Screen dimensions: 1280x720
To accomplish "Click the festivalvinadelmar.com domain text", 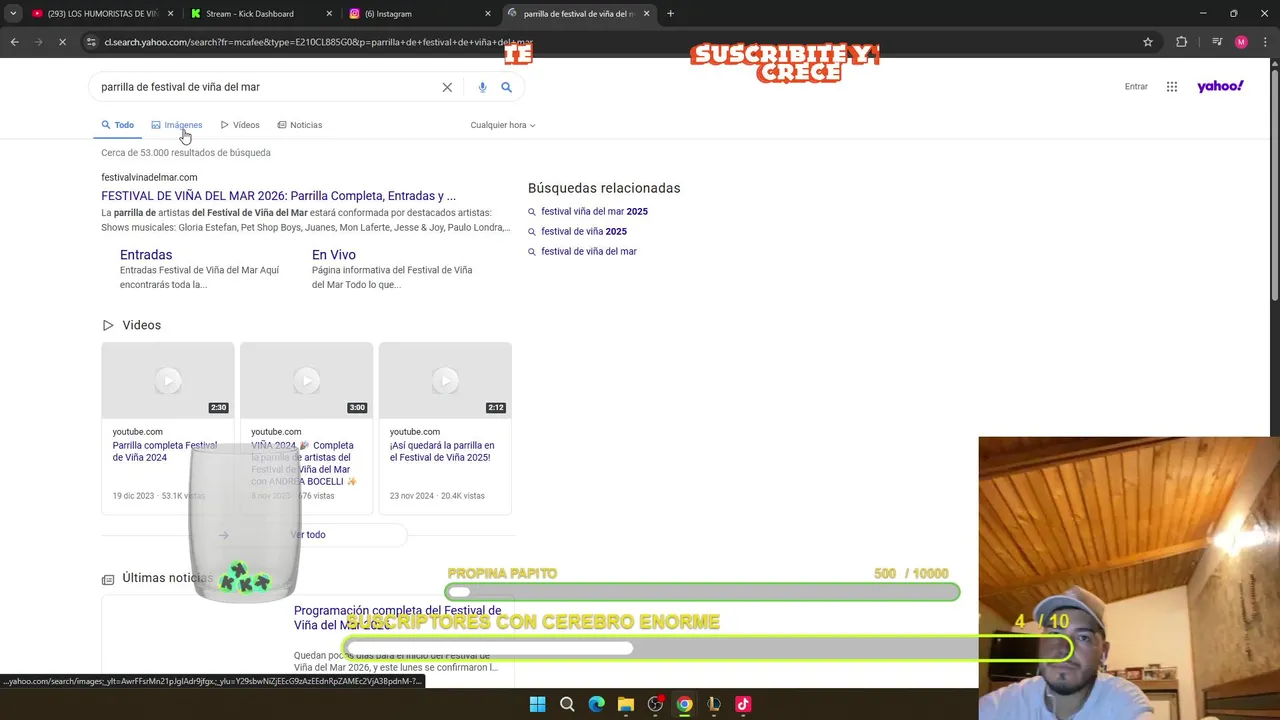I will 149,177.
